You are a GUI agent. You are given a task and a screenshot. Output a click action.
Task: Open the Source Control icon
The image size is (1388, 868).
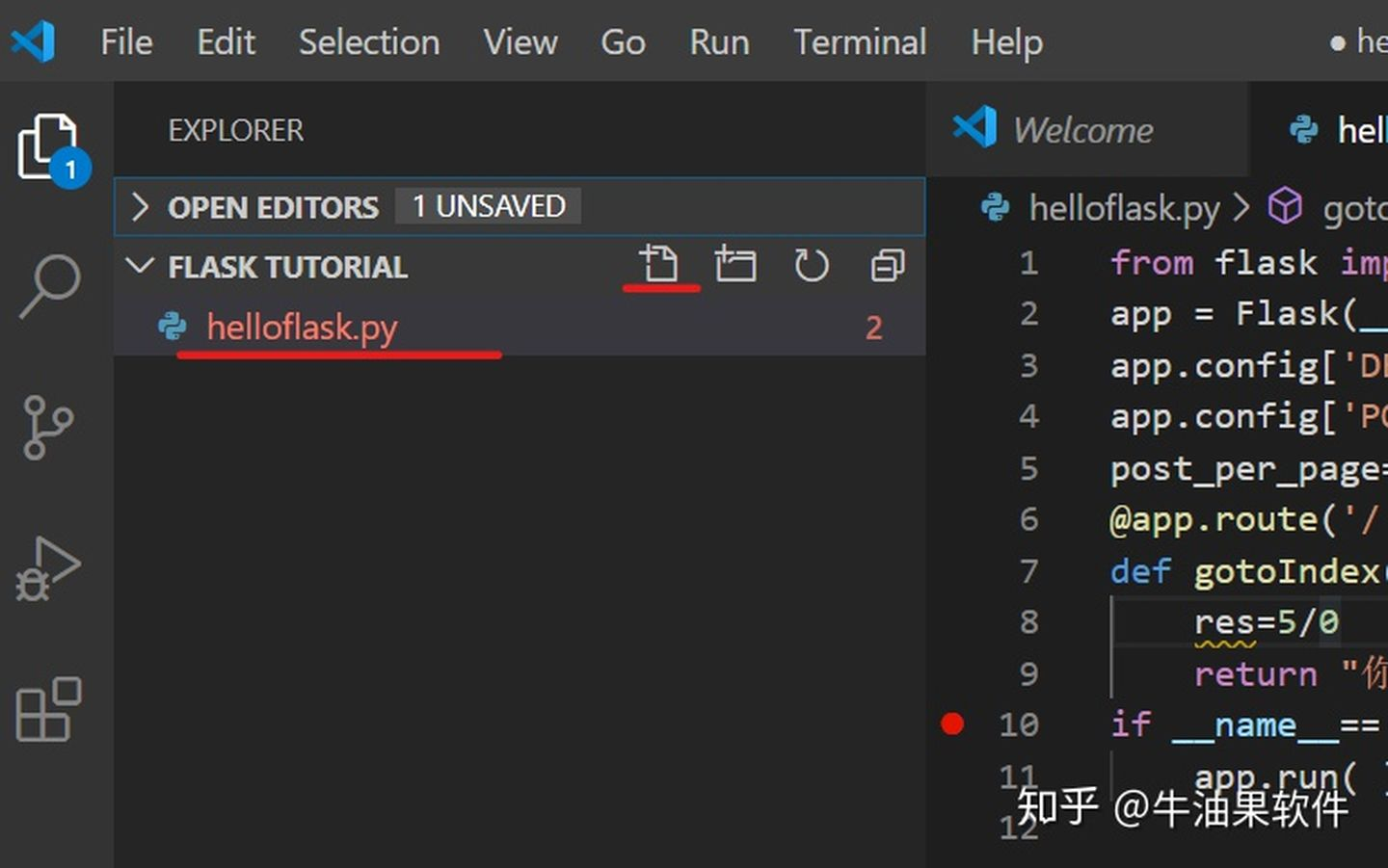click(50, 427)
